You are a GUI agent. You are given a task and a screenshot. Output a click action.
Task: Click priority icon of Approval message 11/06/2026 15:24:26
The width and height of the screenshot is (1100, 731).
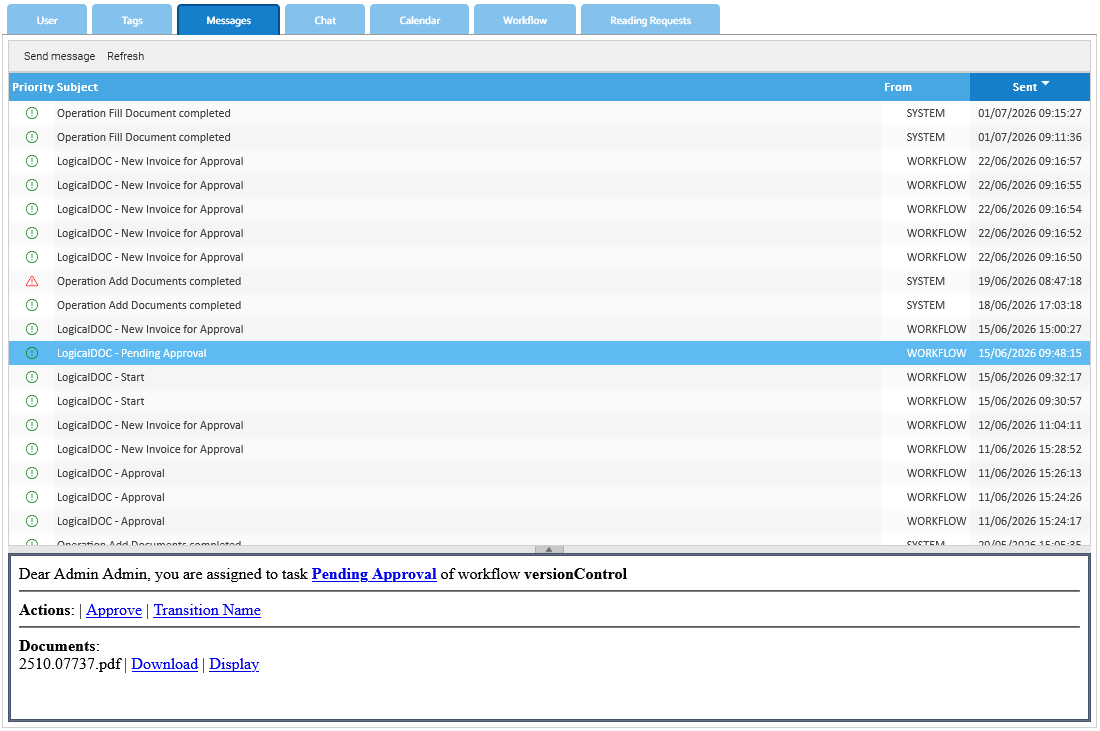pos(32,497)
